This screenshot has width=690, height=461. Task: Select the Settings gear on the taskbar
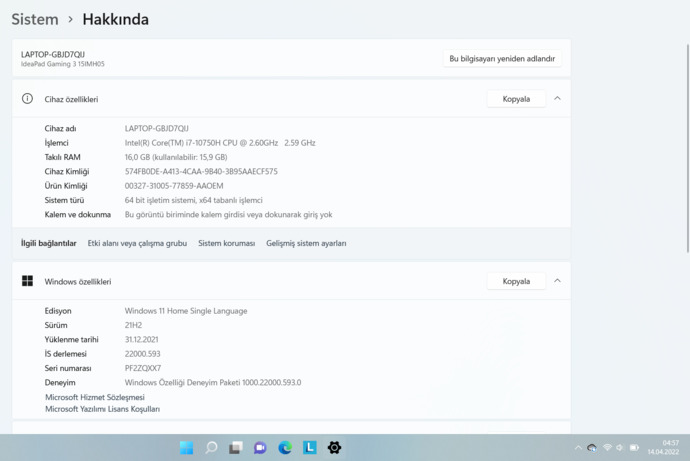(334, 448)
